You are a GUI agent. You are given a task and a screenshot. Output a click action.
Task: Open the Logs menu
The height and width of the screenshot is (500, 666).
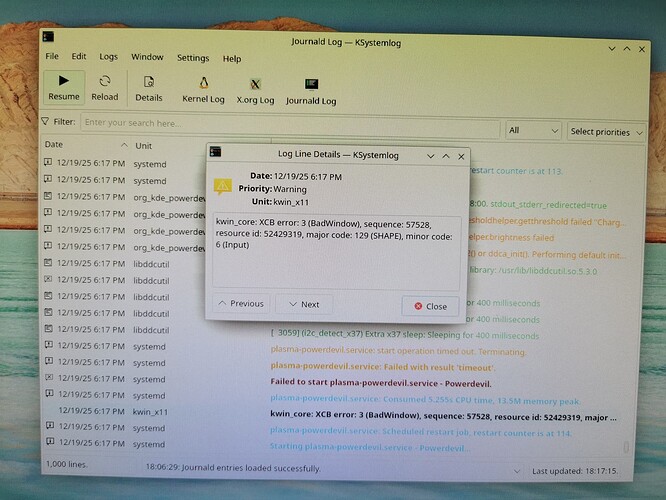click(108, 57)
